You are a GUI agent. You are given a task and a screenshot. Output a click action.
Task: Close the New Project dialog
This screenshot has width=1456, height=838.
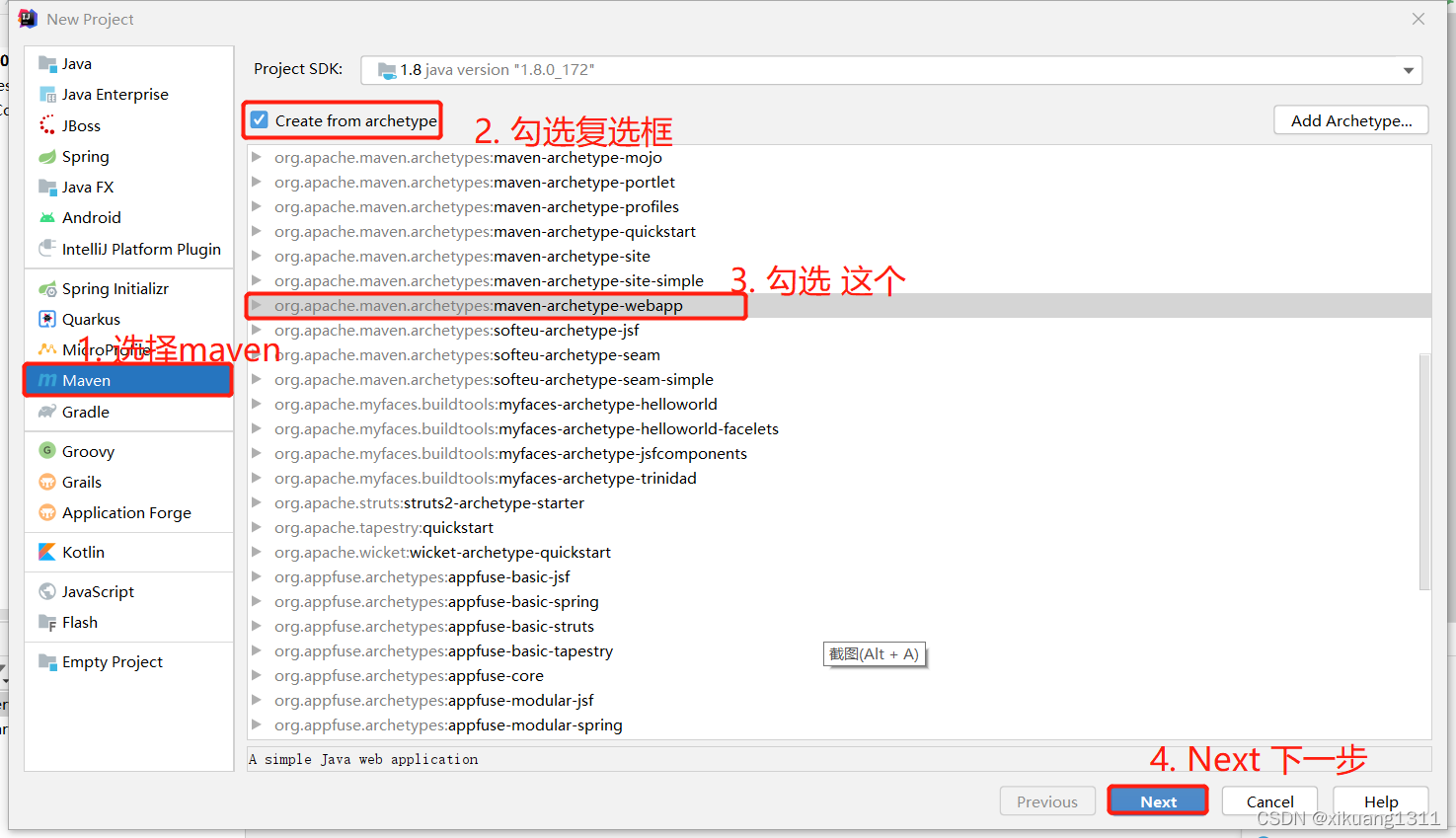[x=1418, y=19]
